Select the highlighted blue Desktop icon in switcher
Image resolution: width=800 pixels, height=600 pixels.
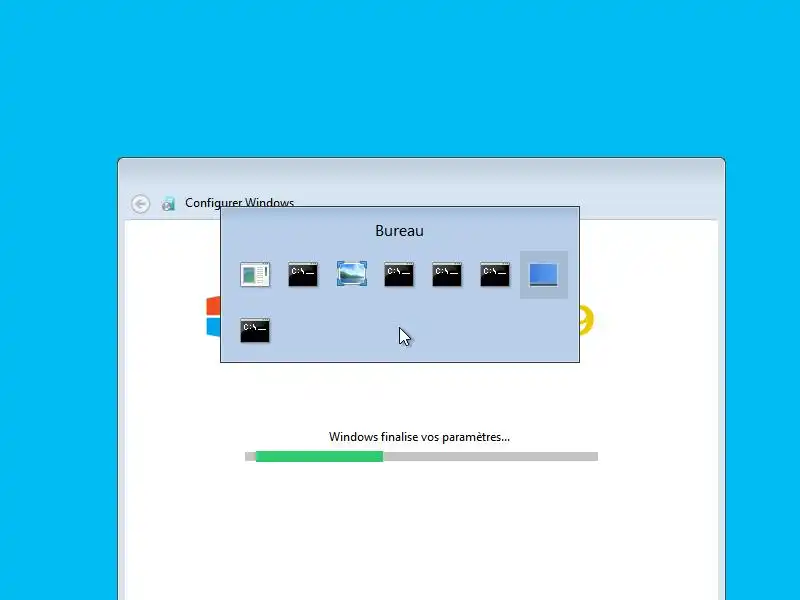point(543,274)
